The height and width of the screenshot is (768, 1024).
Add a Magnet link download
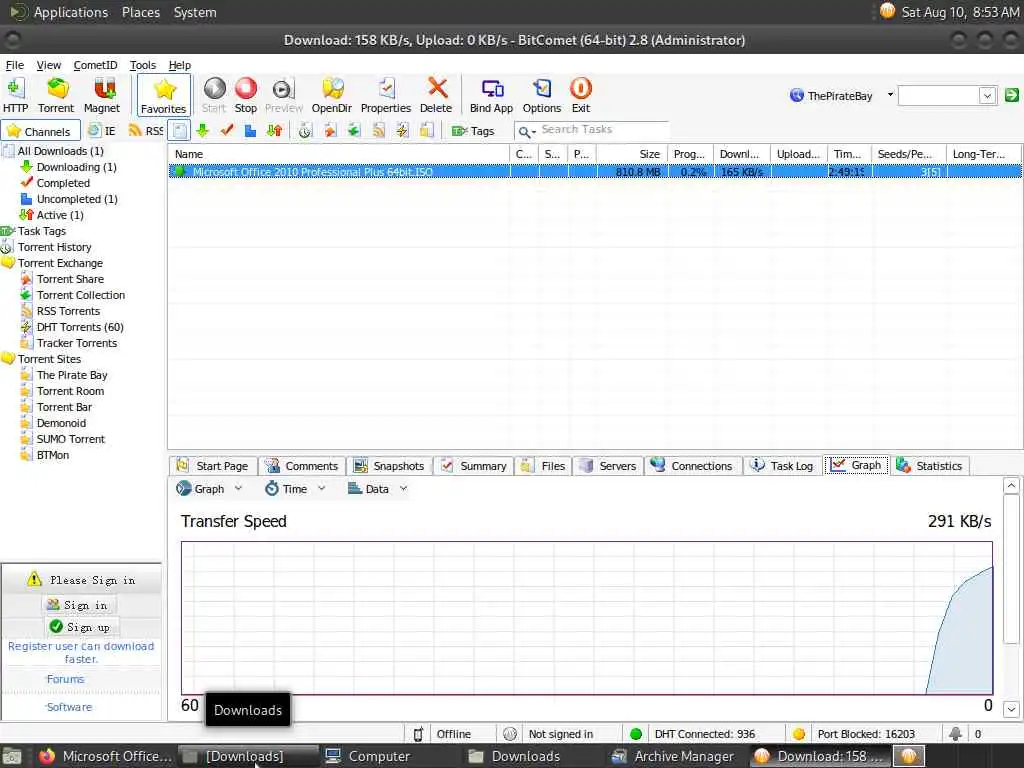pyautogui.click(x=102, y=95)
